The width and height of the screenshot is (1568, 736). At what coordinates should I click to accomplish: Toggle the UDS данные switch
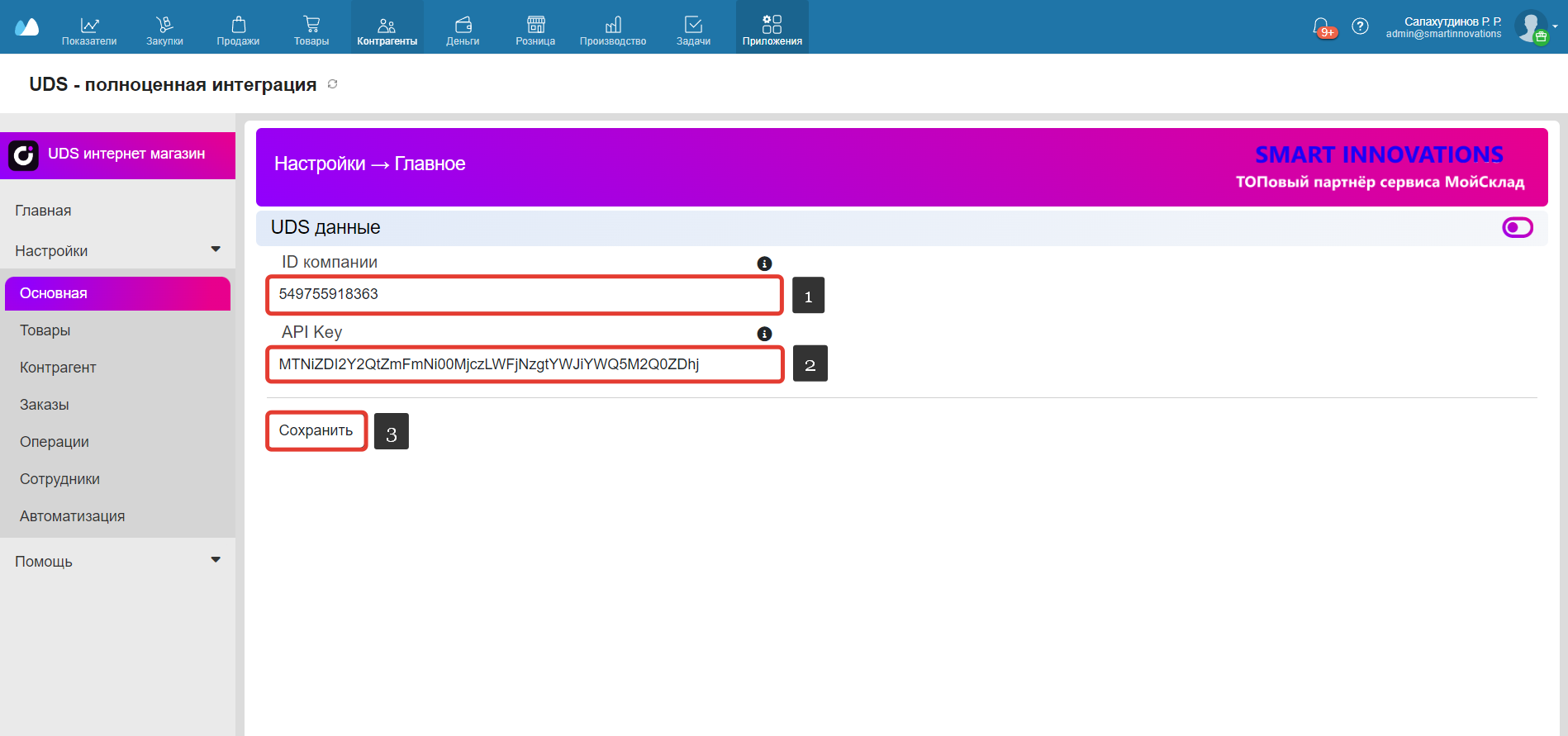(x=1518, y=227)
